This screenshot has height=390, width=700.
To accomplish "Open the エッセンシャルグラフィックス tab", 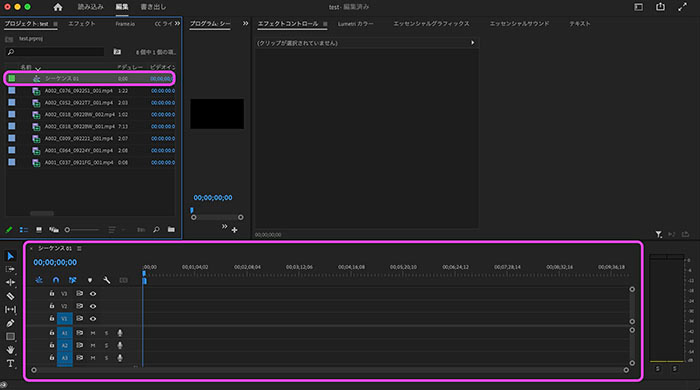I will click(x=431, y=24).
